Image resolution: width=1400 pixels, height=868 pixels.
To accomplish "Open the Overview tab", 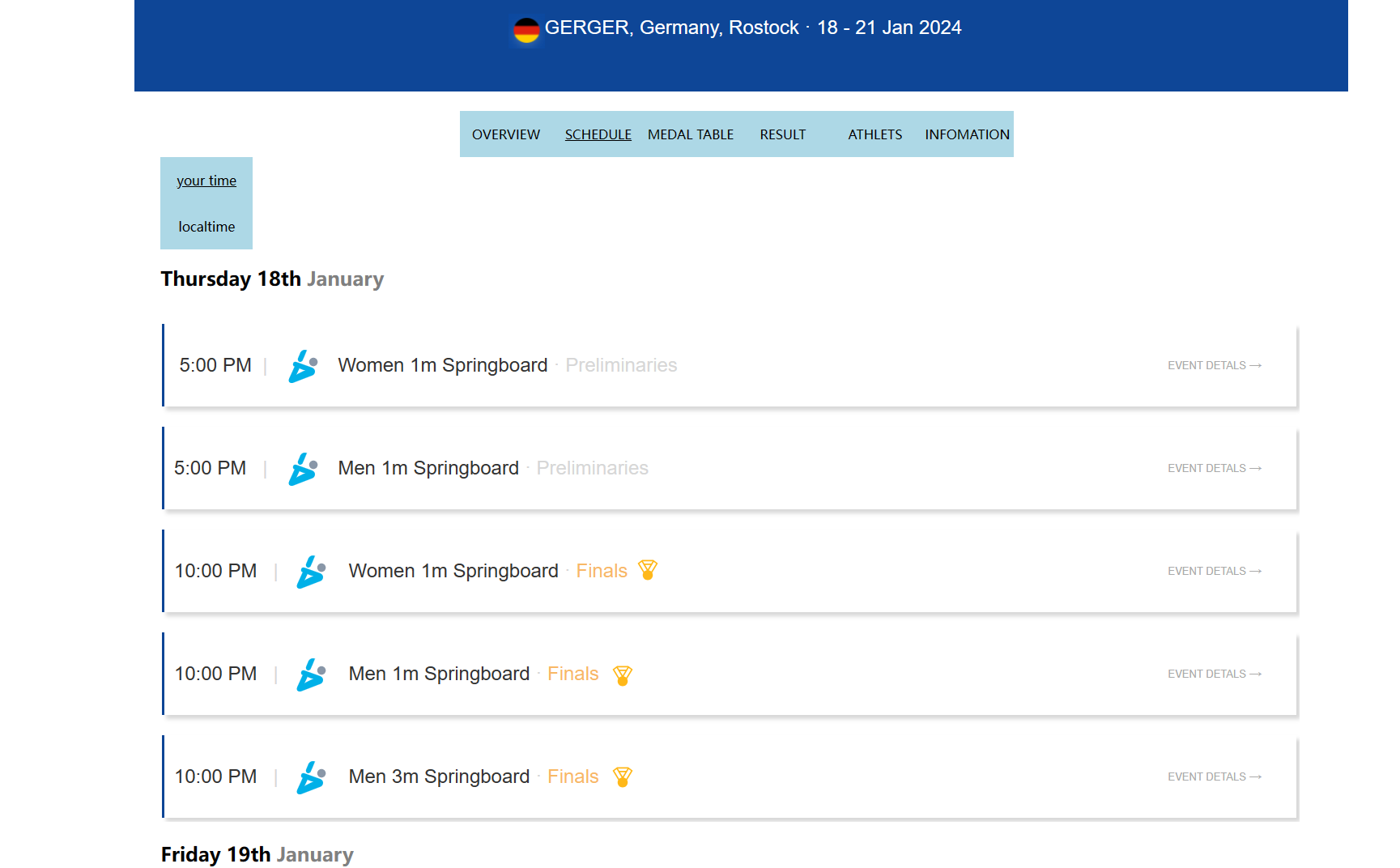I will [x=505, y=134].
